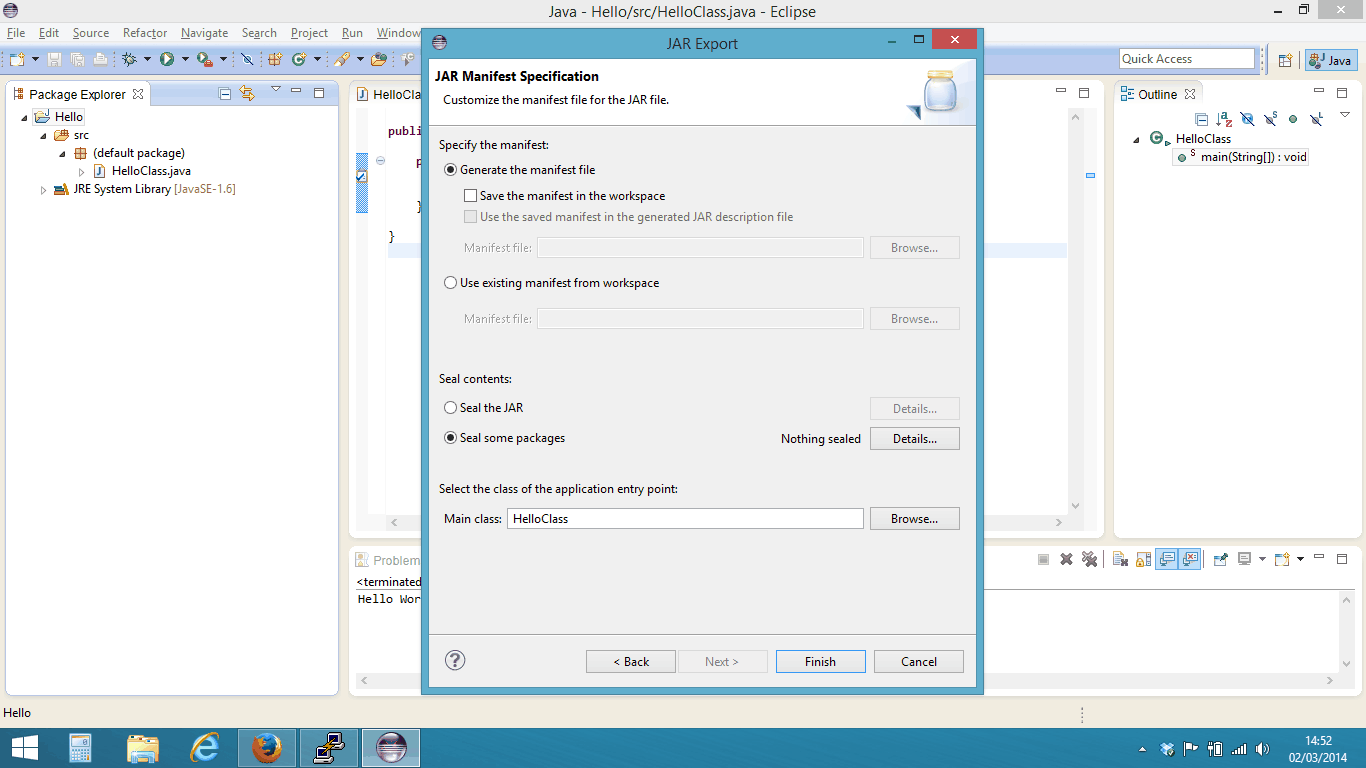The image size is (1366, 768).
Task: Click the New wizard toolbar icon
Action: coord(17,59)
